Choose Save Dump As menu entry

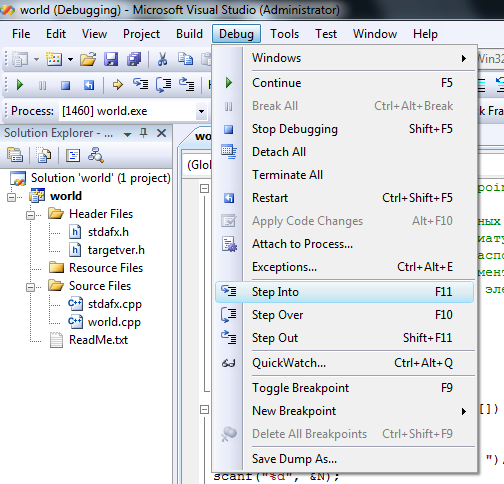click(x=344, y=459)
